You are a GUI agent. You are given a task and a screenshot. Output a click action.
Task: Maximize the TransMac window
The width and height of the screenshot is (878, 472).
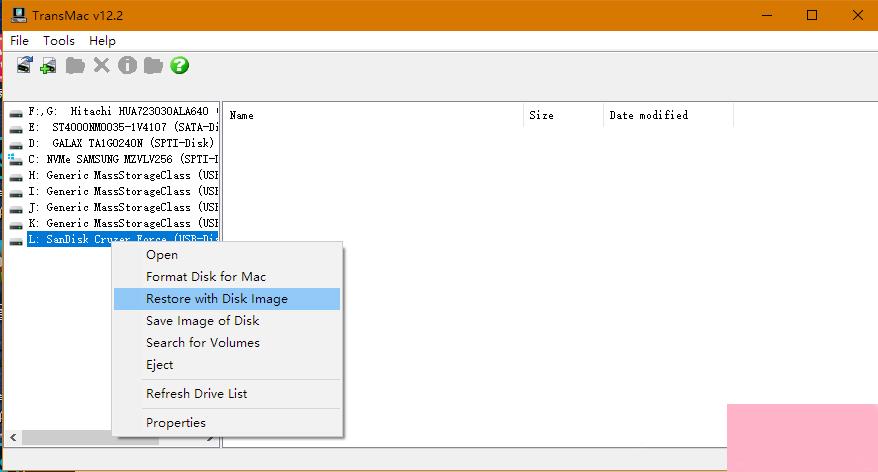812,15
